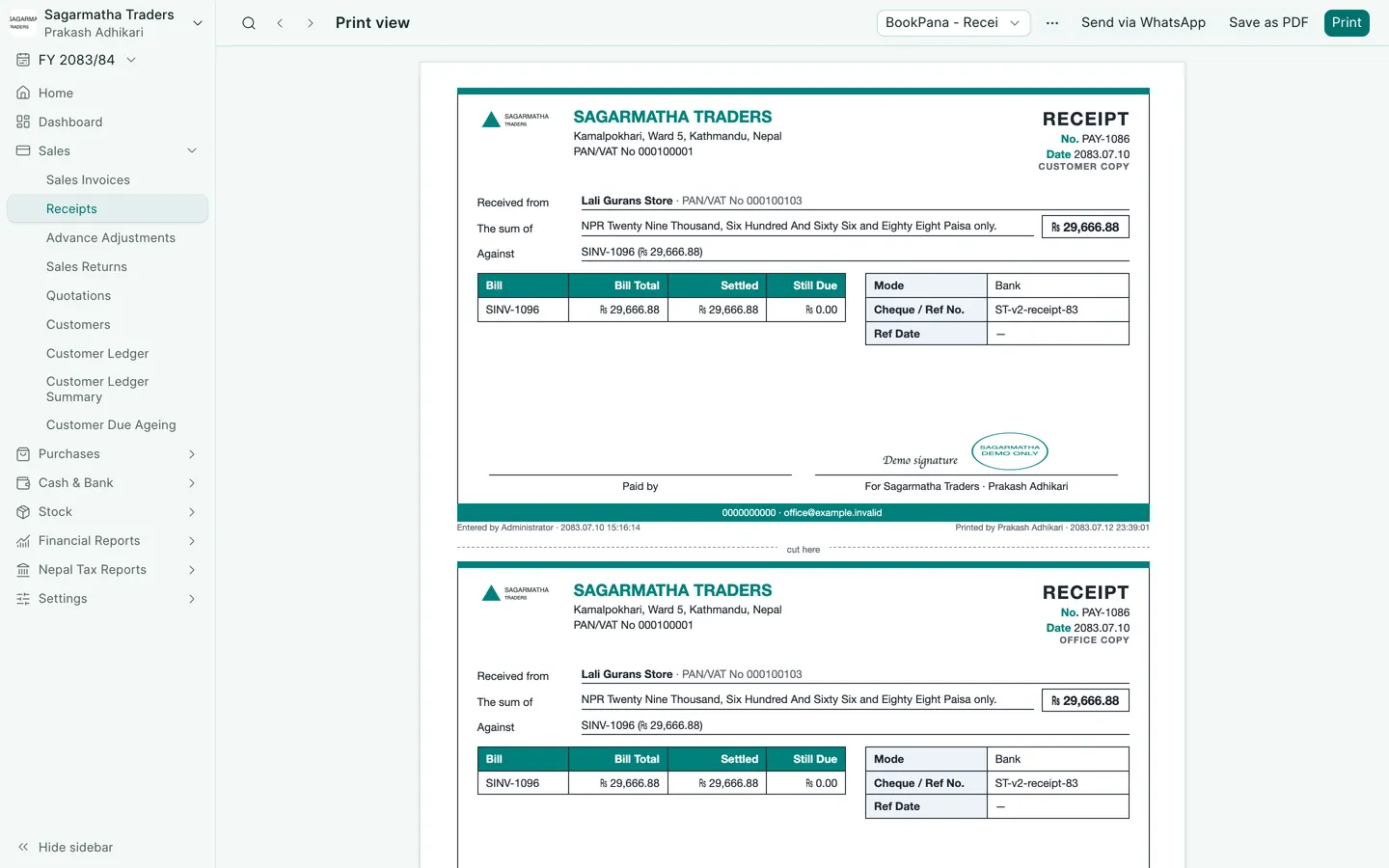Click the Cash & Bank wallet icon
Viewport: 1389px width, 868px height.
coord(23,483)
